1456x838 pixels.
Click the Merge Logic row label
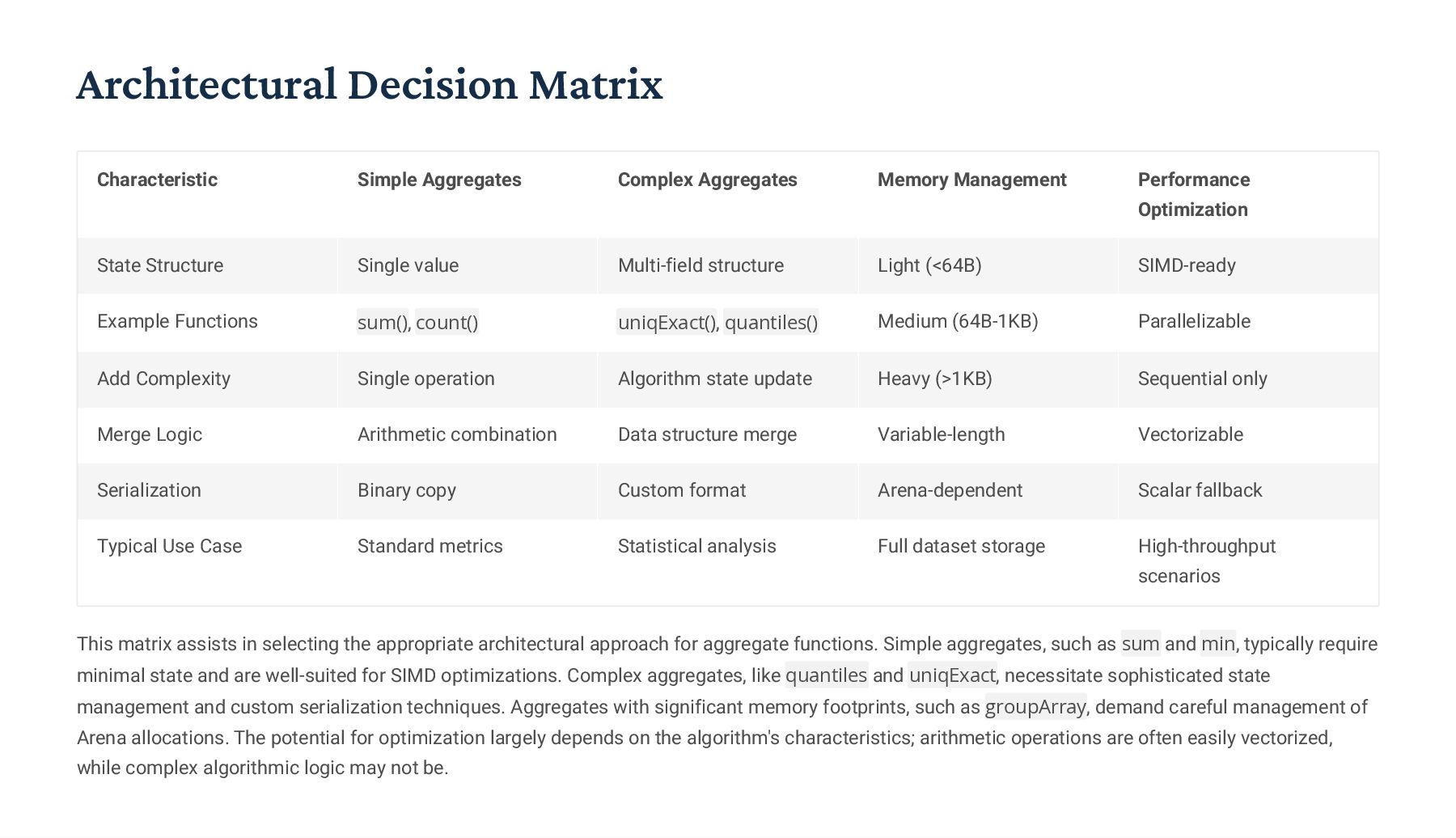tap(150, 434)
